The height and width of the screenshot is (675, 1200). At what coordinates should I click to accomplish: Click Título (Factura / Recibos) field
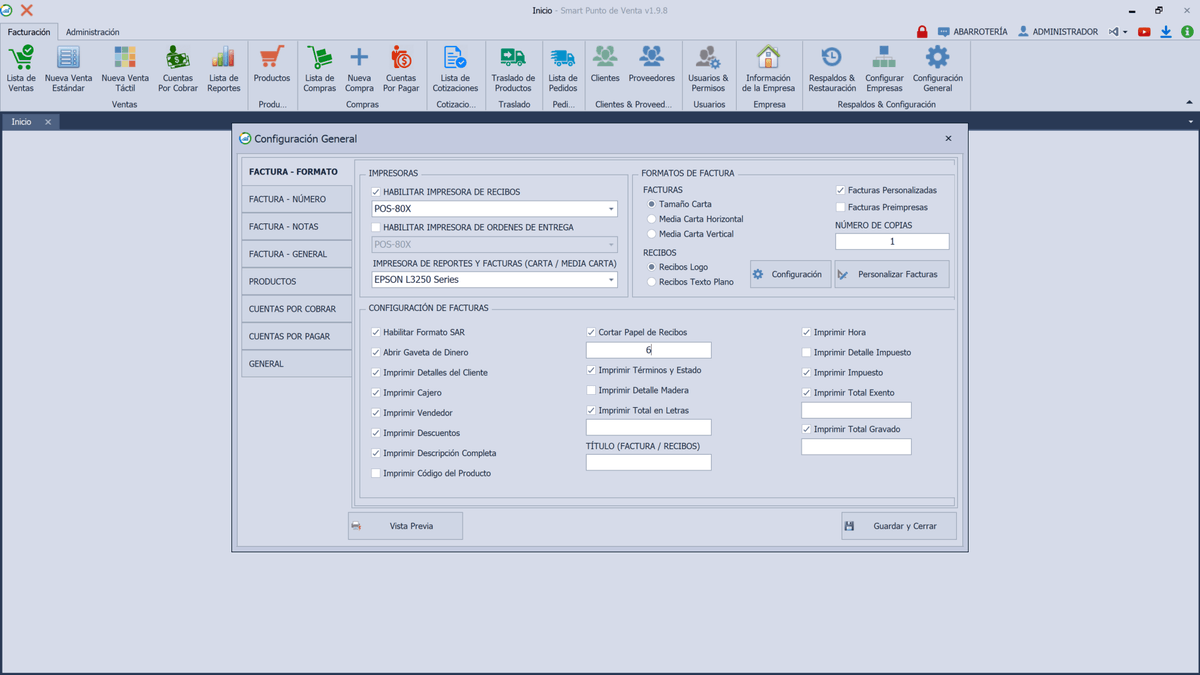[x=648, y=462]
